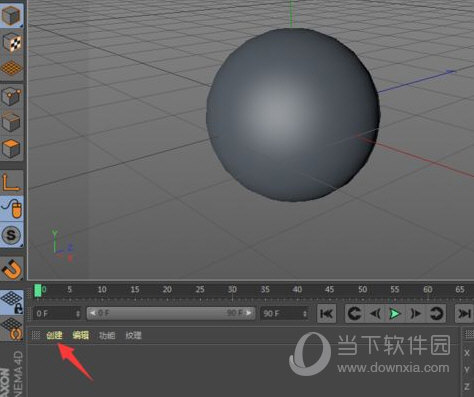Click frame 45 on the timeline ruler
The width and height of the screenshot is (474, 397).
click(329, 289)
